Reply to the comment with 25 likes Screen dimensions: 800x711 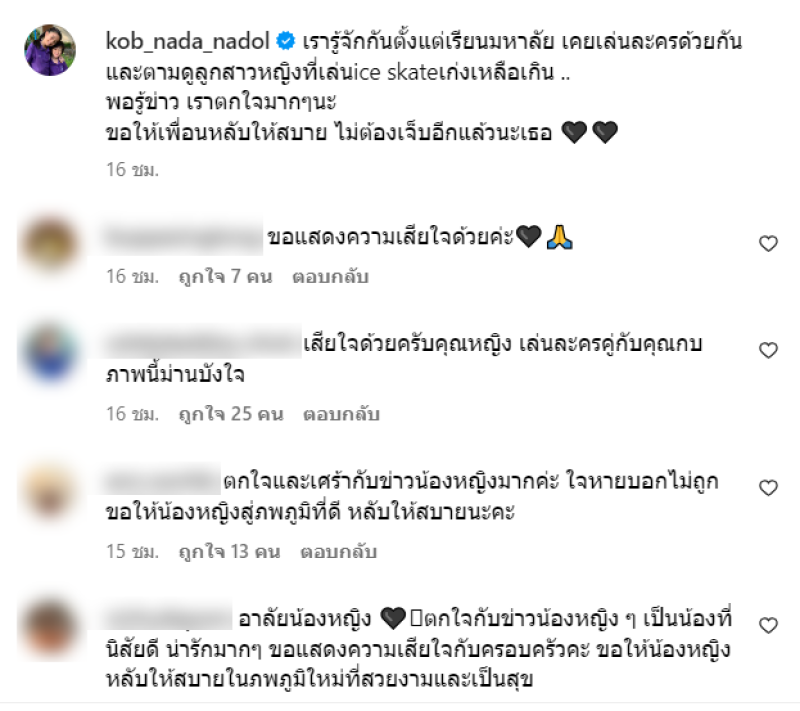click(341, 414)
